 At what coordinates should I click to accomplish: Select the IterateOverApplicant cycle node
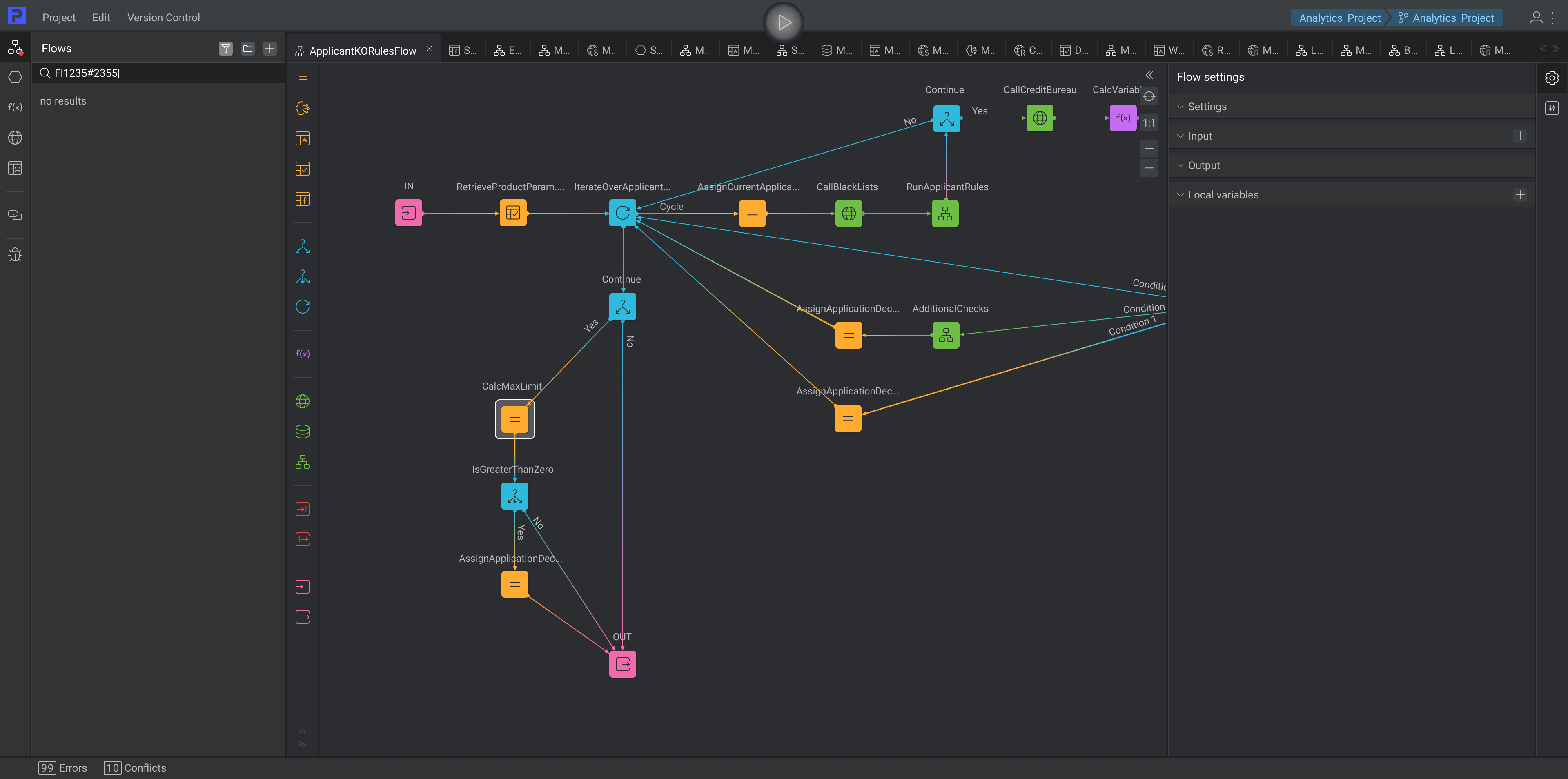pos(622,213)
